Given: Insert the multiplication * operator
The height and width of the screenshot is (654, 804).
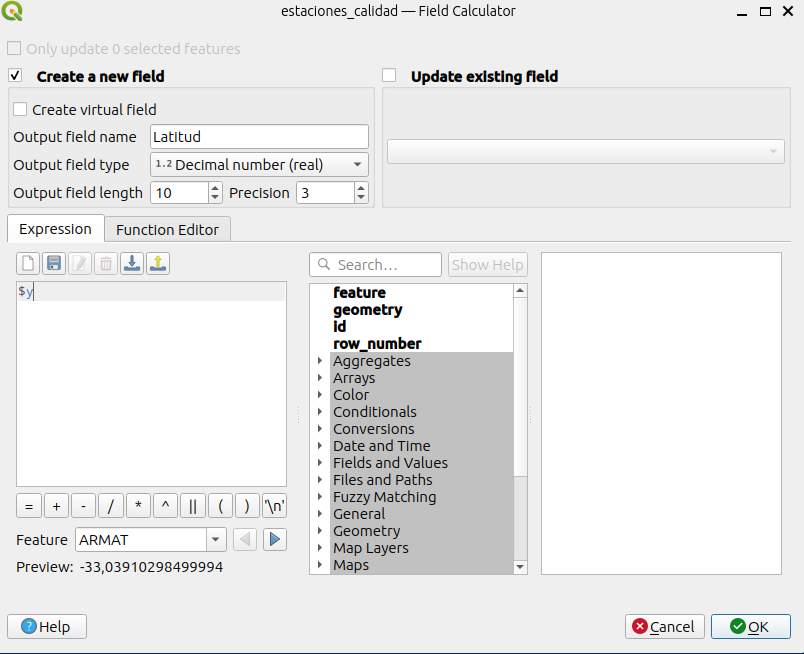Looking at the screenshot, I should pos(138,506).
